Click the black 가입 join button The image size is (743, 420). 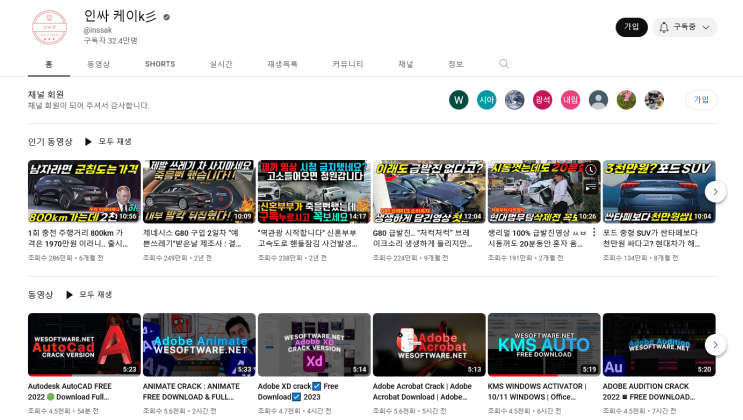click(631, 27)
